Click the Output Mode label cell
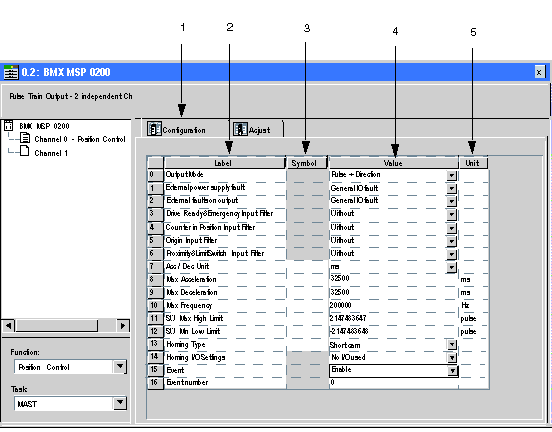This screenshot has width=552, height=432. pos(225,175)
